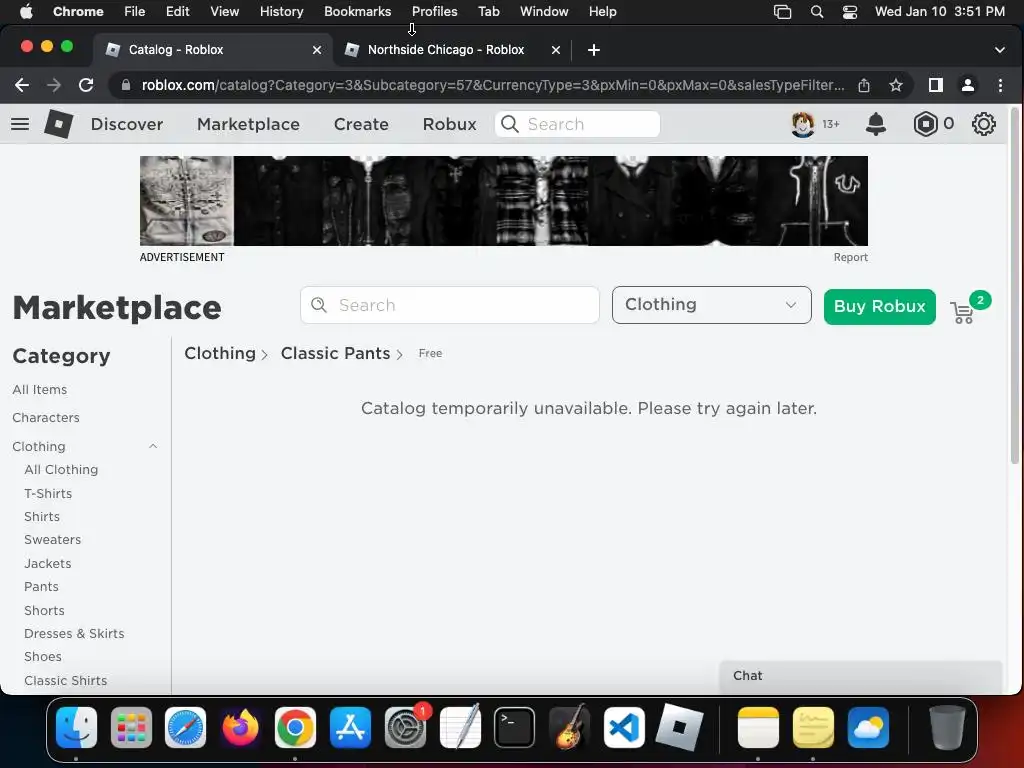Open the Bookmarks menu
This screenshot has width=1024, height=768.
[x=357, y=12]
